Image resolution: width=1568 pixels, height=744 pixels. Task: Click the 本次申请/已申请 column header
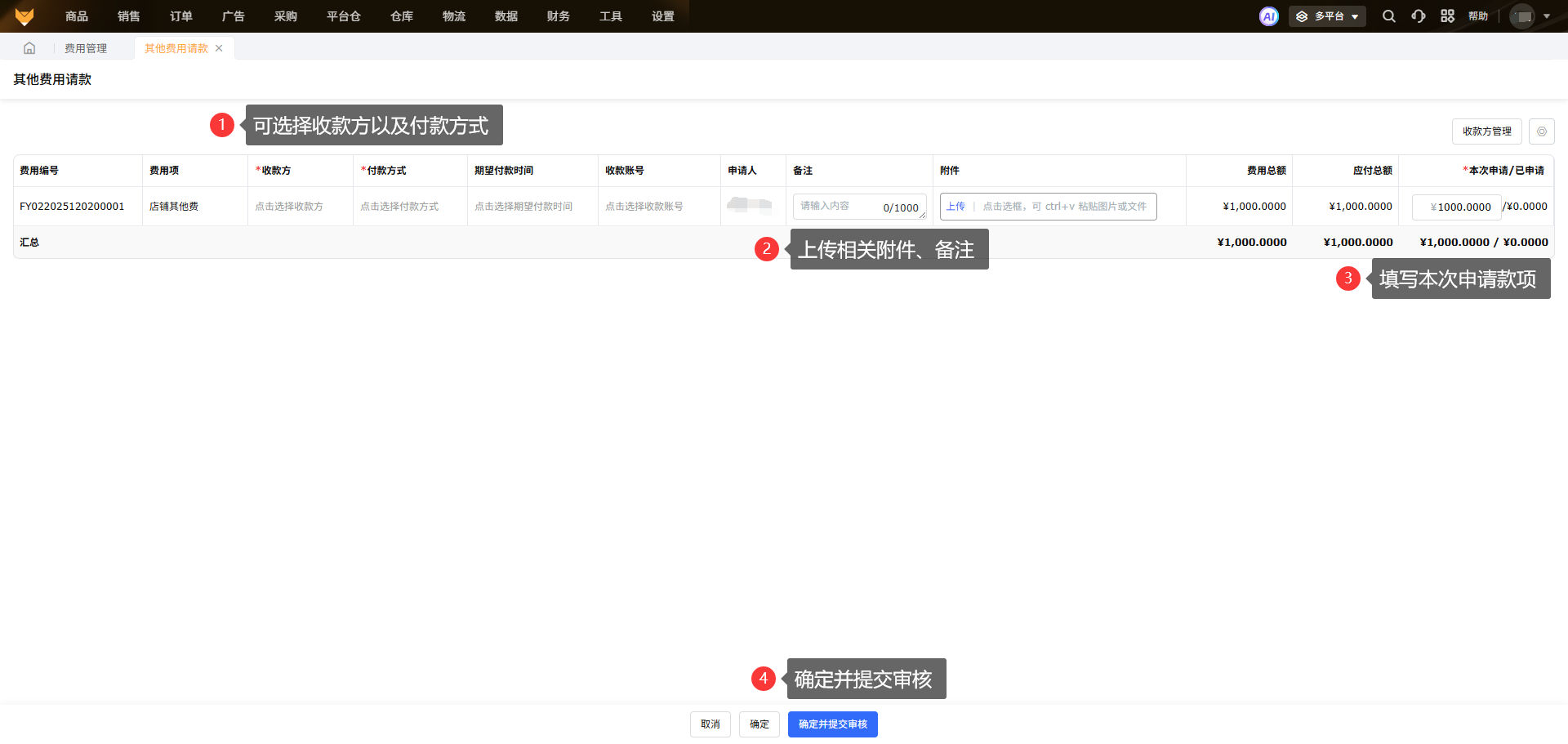point(1503,171)
